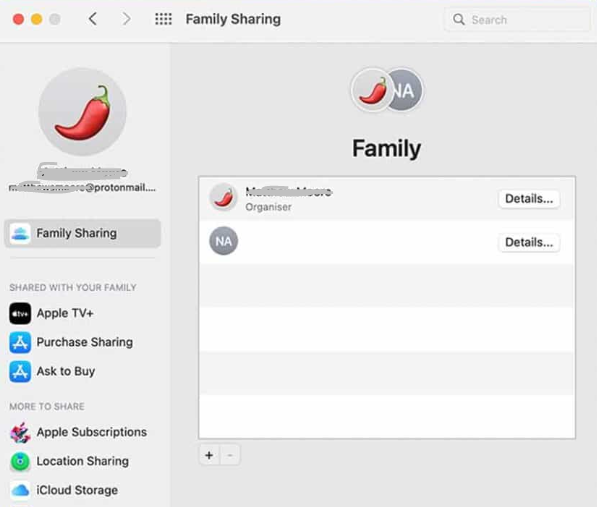Close the window with red button
Viewport: 597px width, 507px height.
pos(18,19)
